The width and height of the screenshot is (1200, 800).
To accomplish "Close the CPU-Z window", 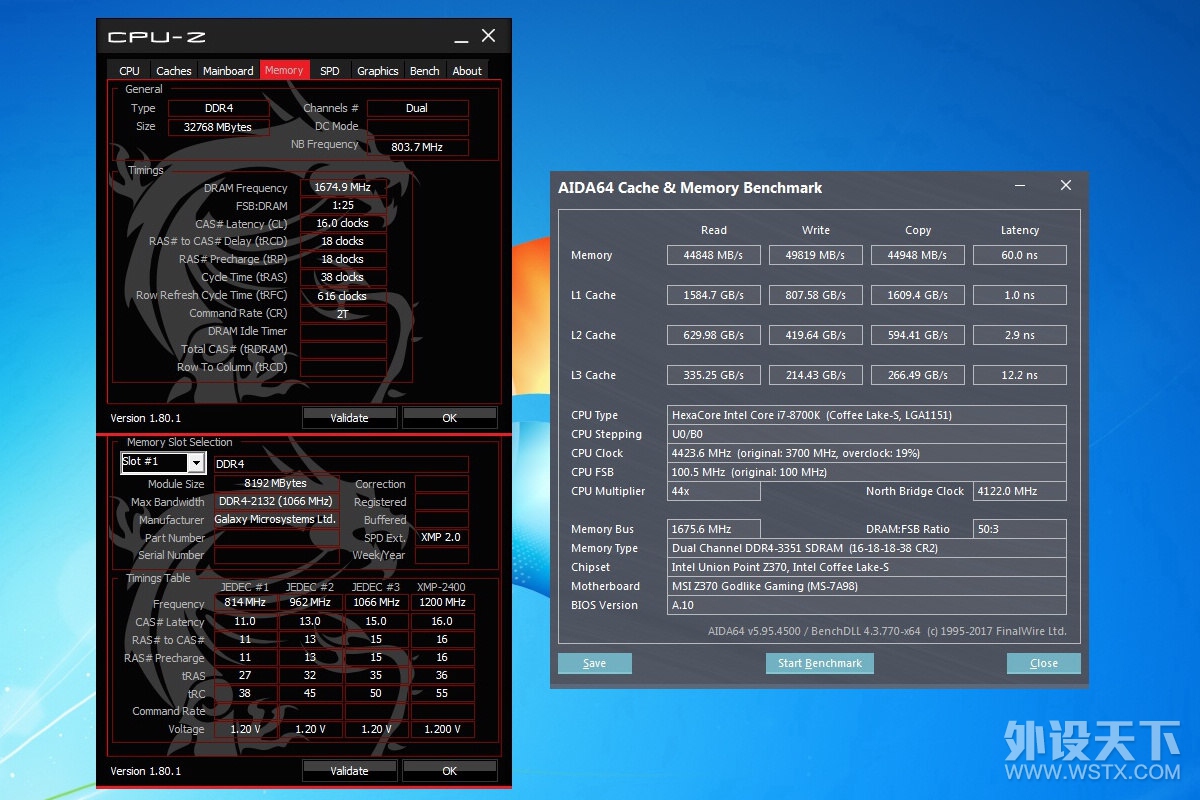I will 488,36.
